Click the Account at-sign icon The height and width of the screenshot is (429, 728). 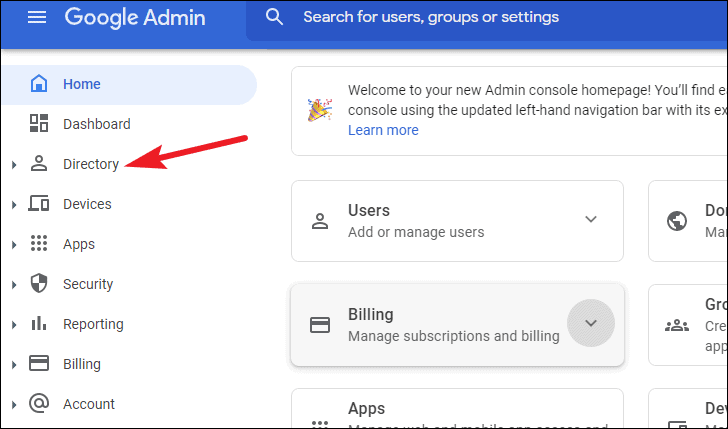pos(39,403)
